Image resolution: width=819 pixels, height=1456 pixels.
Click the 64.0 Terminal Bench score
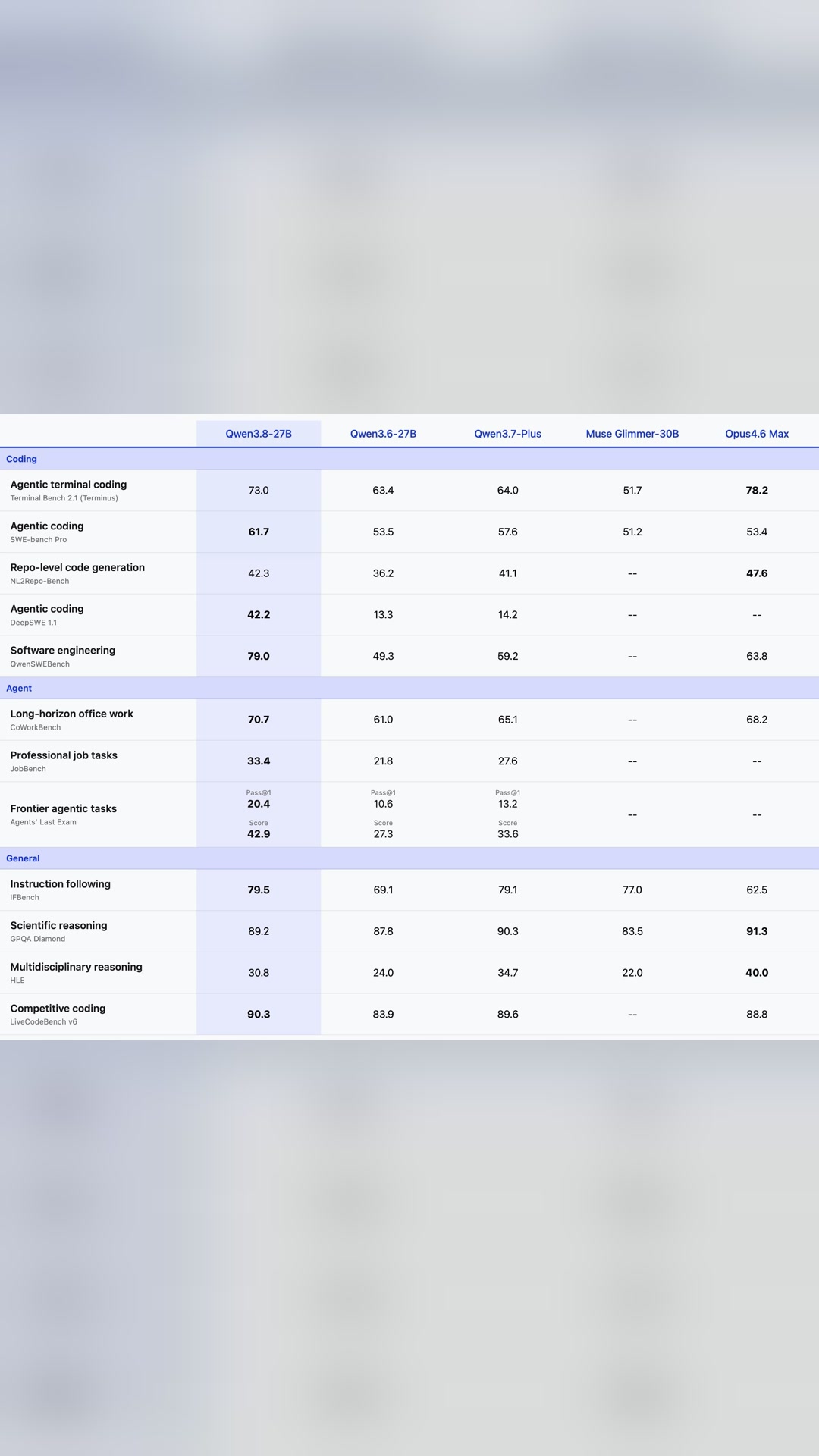[508, 491]
